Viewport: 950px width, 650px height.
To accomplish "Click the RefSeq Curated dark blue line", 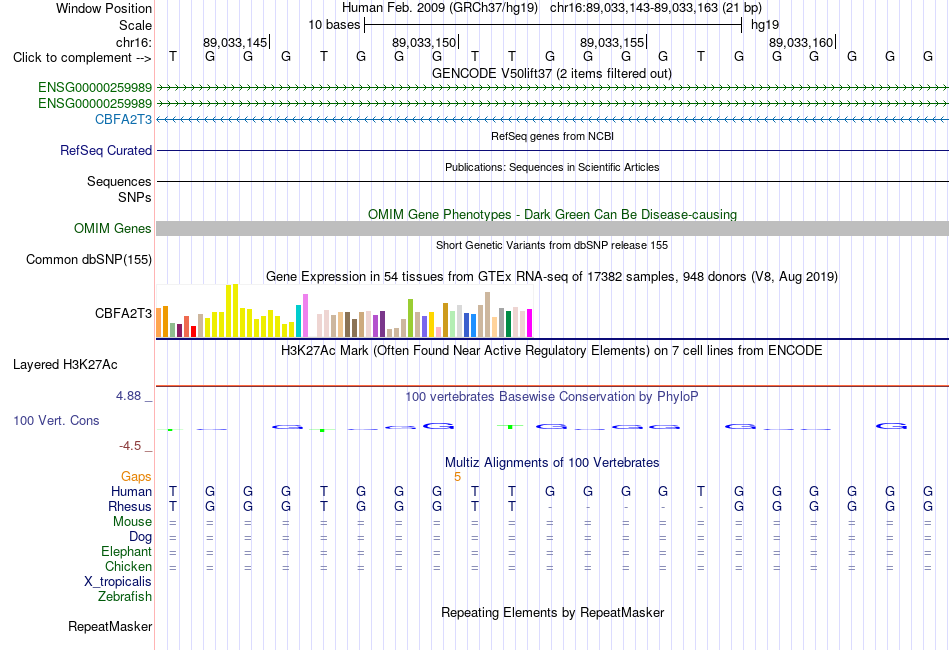I will pos(552,150).
